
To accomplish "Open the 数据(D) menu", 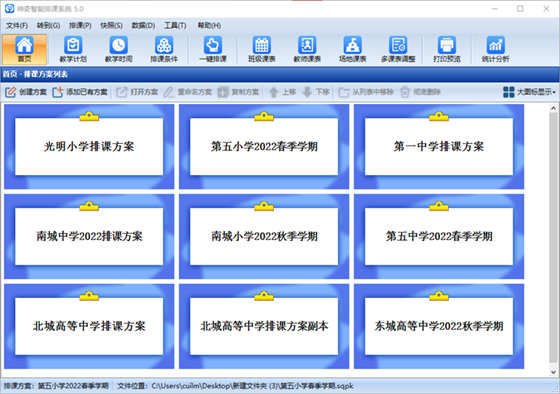I will [x=143, y=25].
